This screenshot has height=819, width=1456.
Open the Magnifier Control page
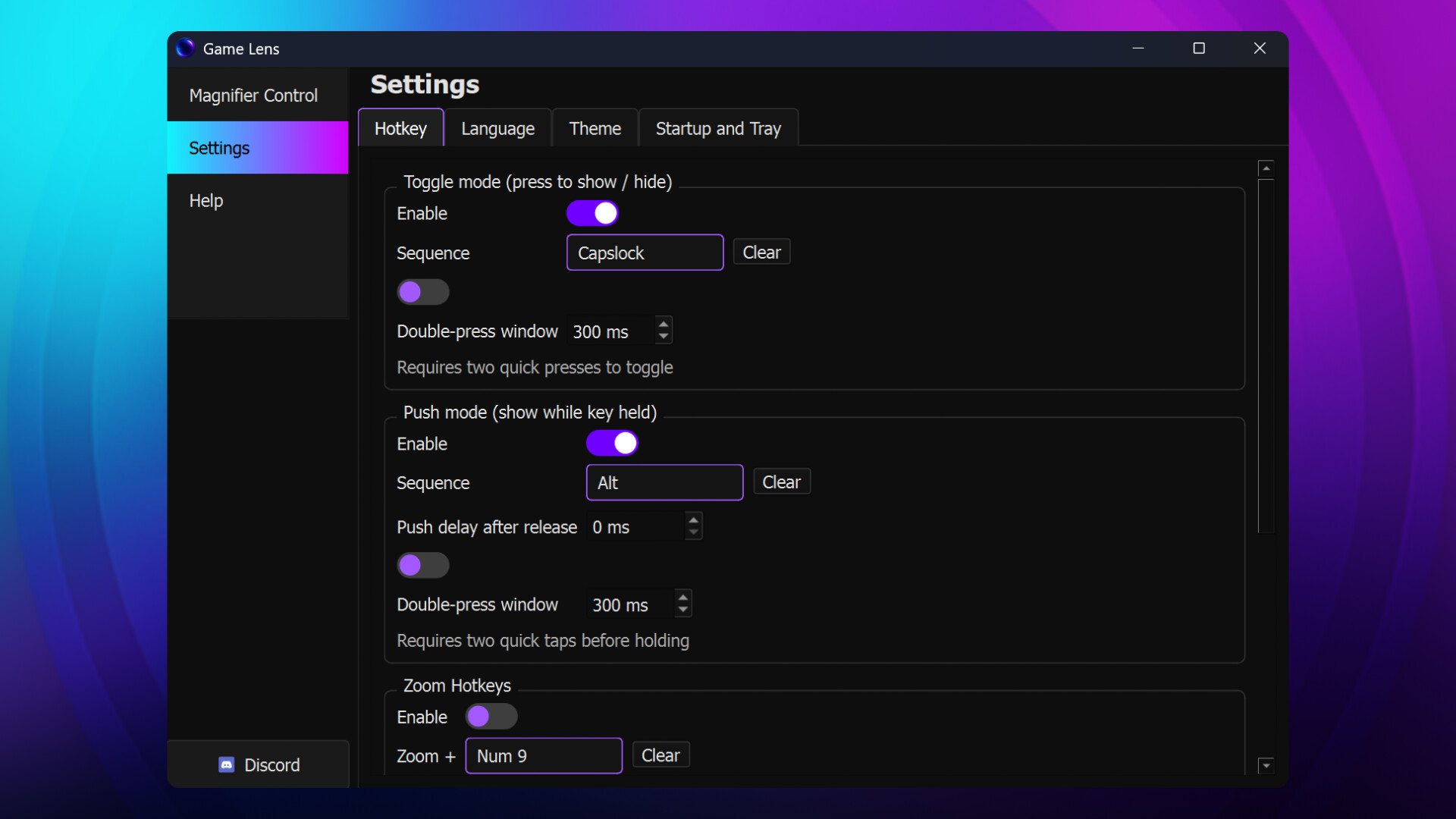(253, 95)
